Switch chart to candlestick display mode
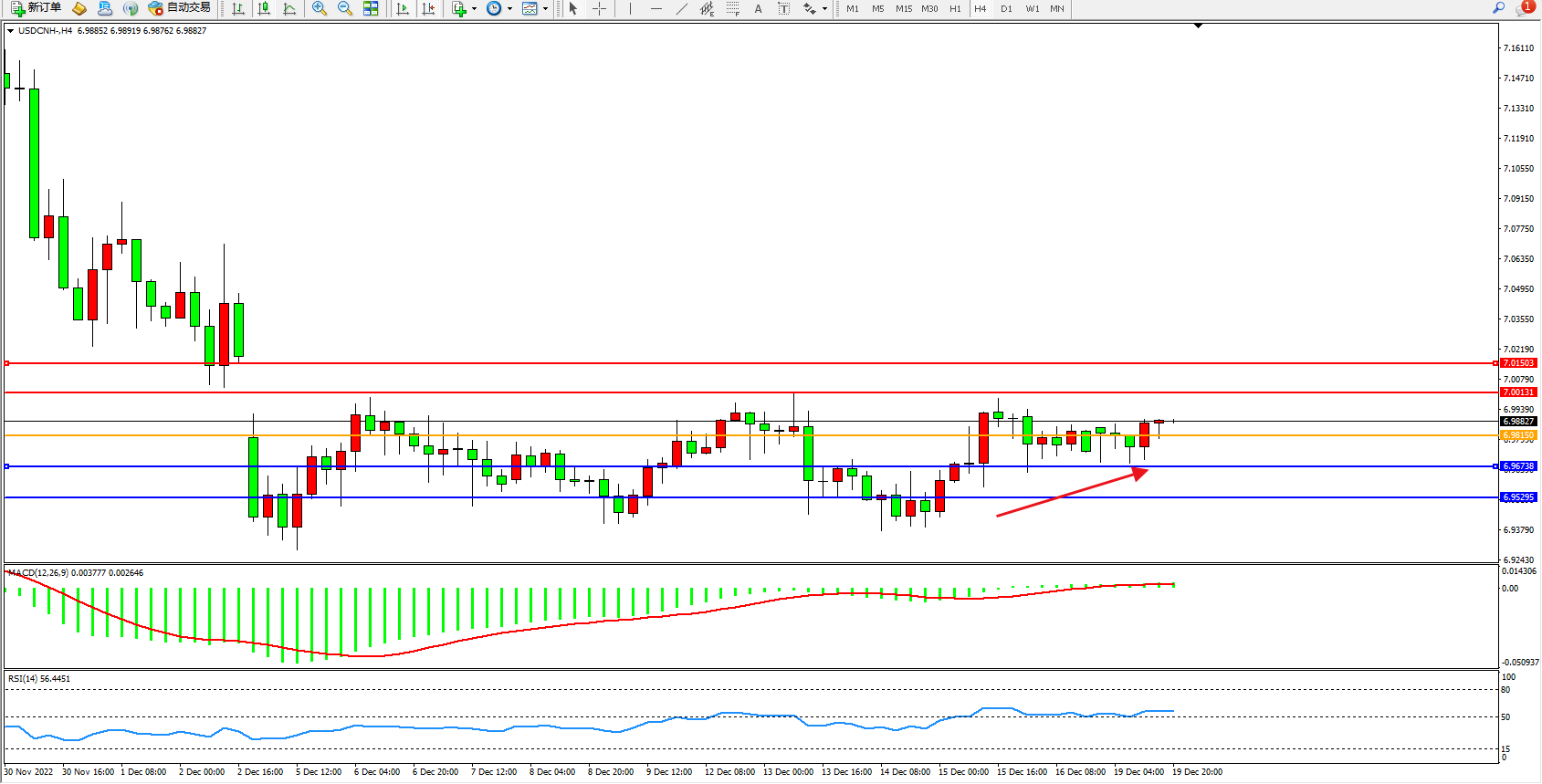The image size is (1542, 784). tap(264, 8)
